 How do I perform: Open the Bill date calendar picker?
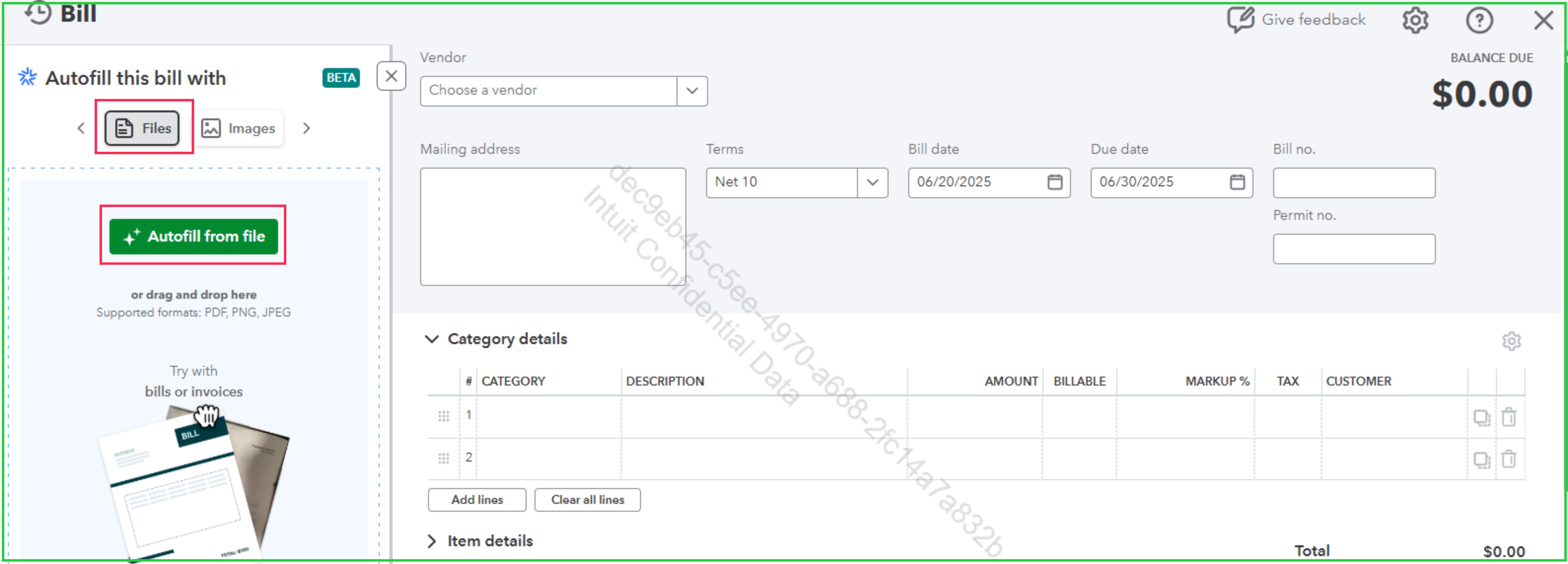(x=1055, y=182)
